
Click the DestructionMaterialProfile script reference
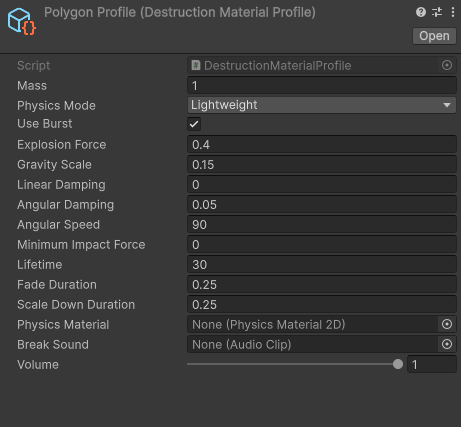(322, 65)
